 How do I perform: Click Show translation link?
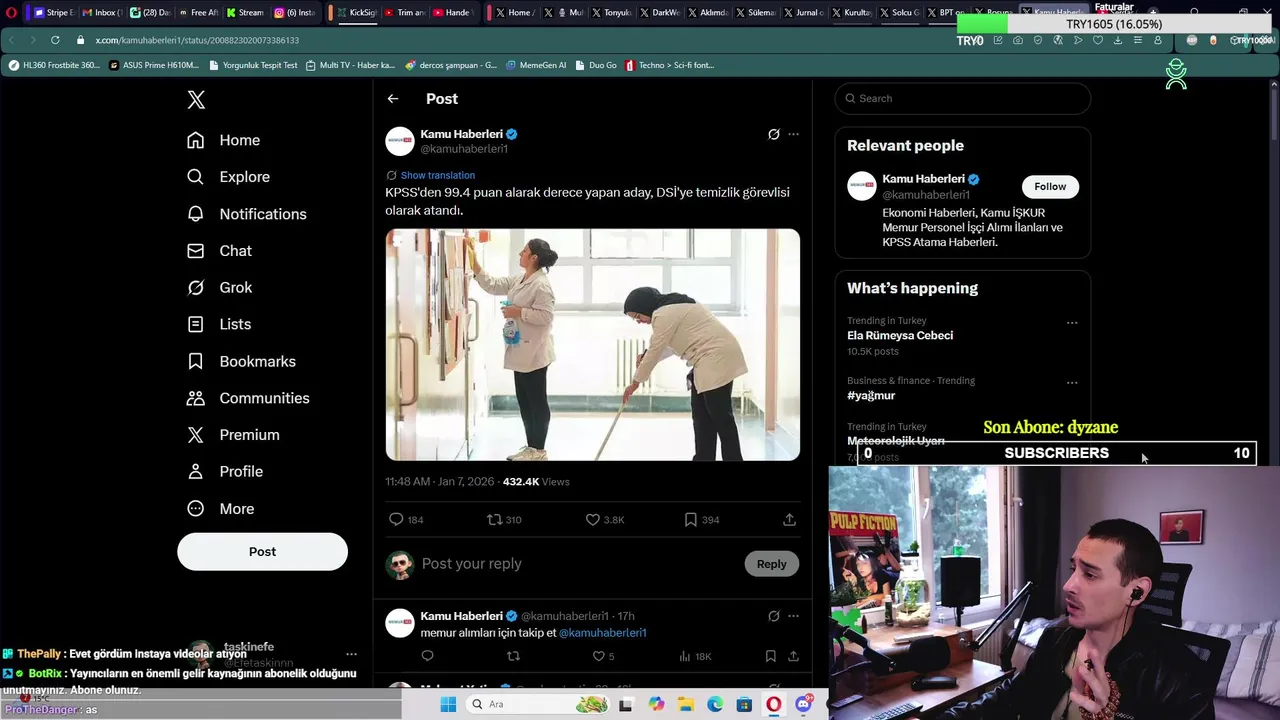coord(438,175)
